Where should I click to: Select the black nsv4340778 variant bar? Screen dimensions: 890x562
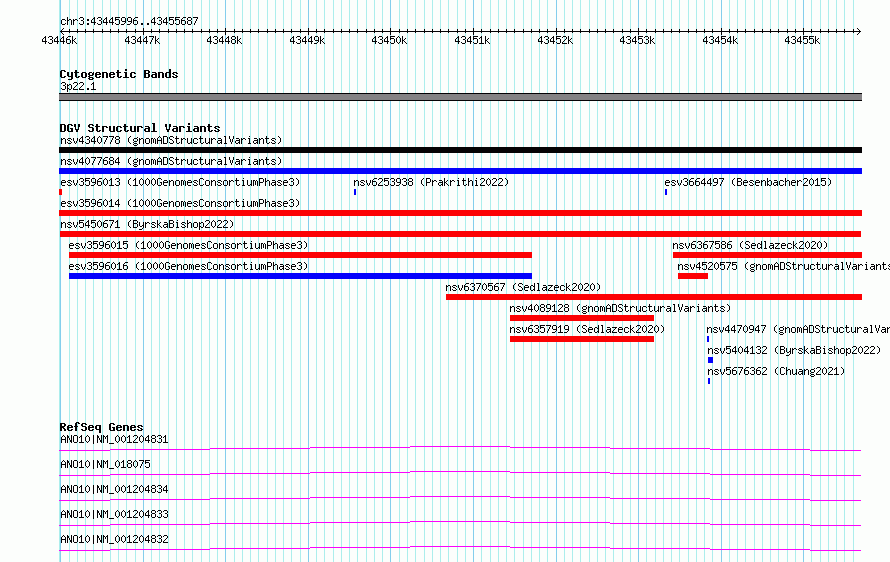460,150
